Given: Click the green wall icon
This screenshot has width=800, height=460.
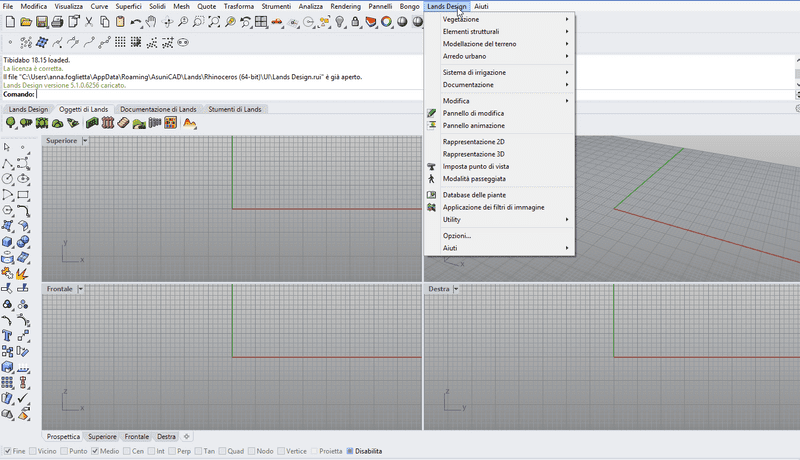Looking at the screenshot, I should coord(92,122).
